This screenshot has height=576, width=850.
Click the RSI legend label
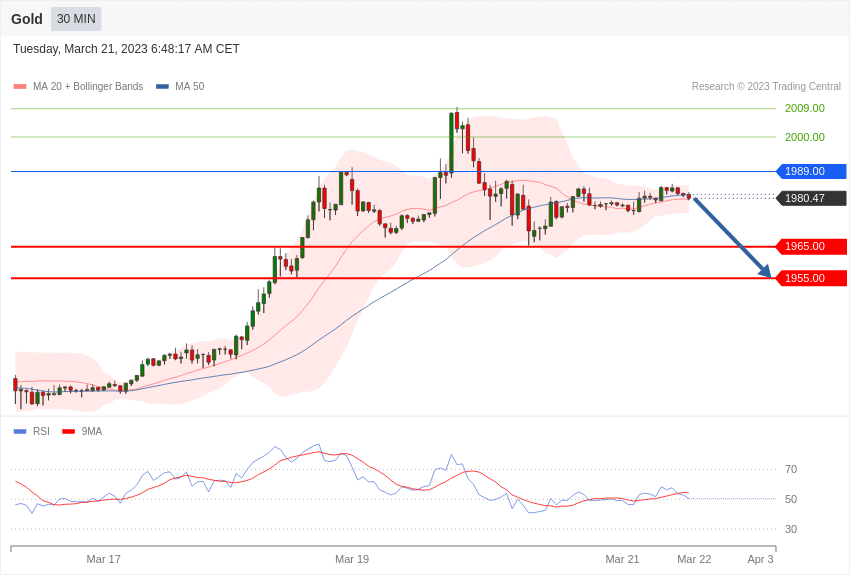point(41,431)
